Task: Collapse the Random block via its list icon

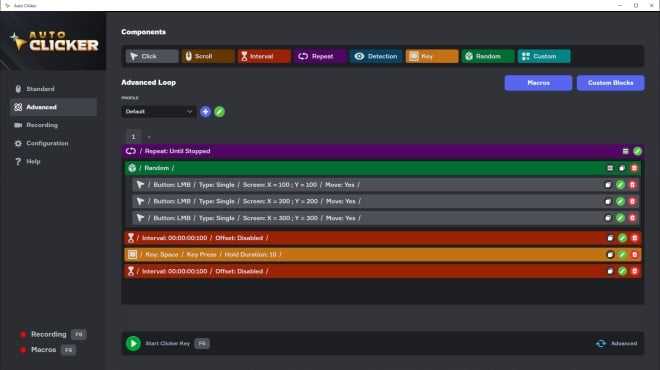Action: (610, 168)
